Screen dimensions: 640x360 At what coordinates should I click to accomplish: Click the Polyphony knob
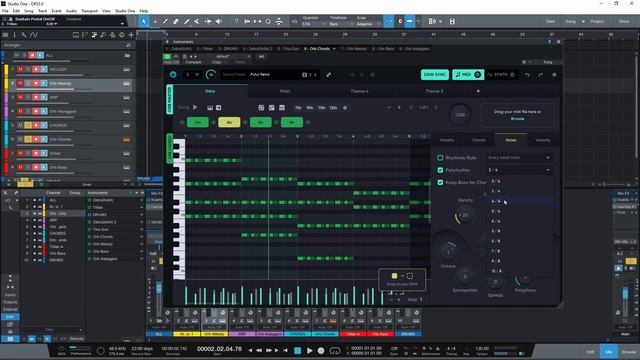coord(525,278)
